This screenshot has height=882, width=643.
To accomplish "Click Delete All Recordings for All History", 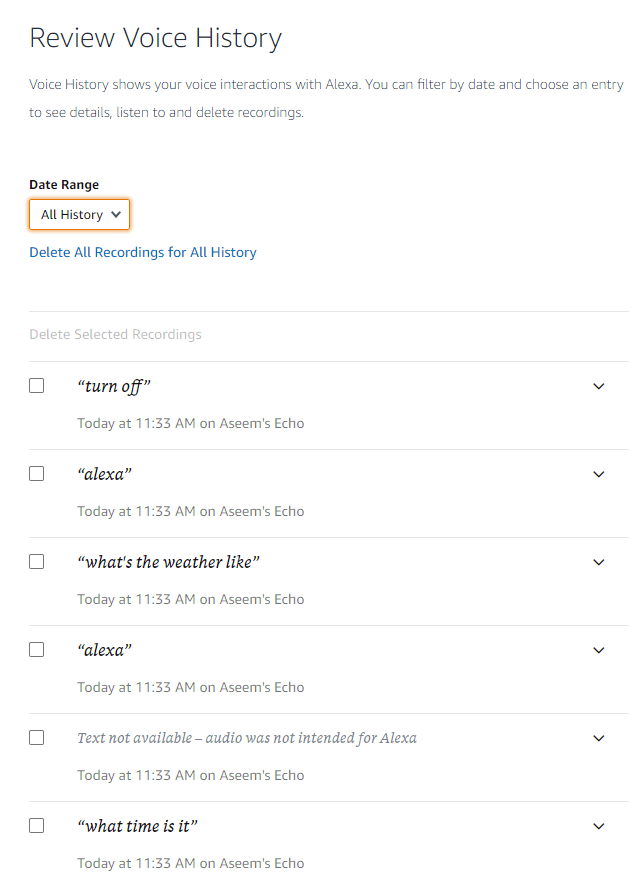I will coord(143,252).
